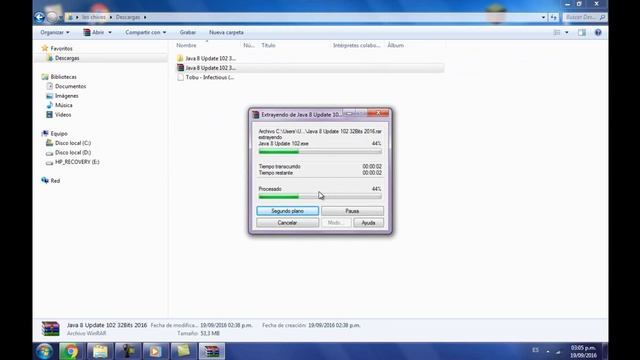This screenshot has width=640, height=360.
Task: Open the Organizar menu
Action: pos(55,32)
